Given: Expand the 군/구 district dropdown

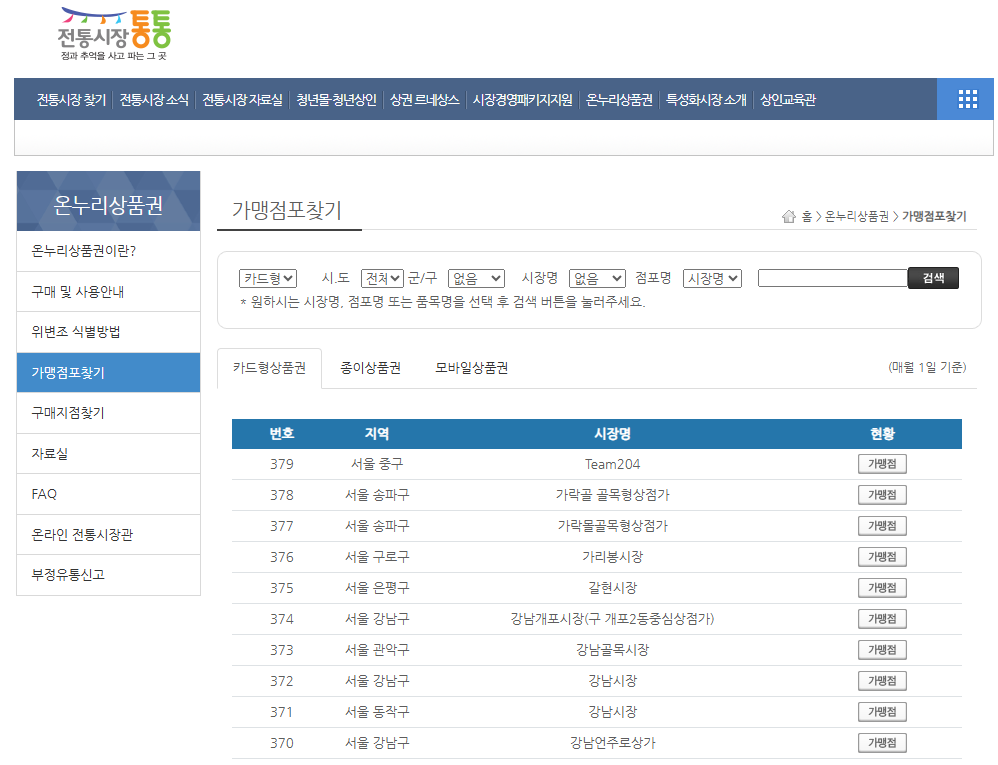Looking at the screenshot, I should [476, 279].
